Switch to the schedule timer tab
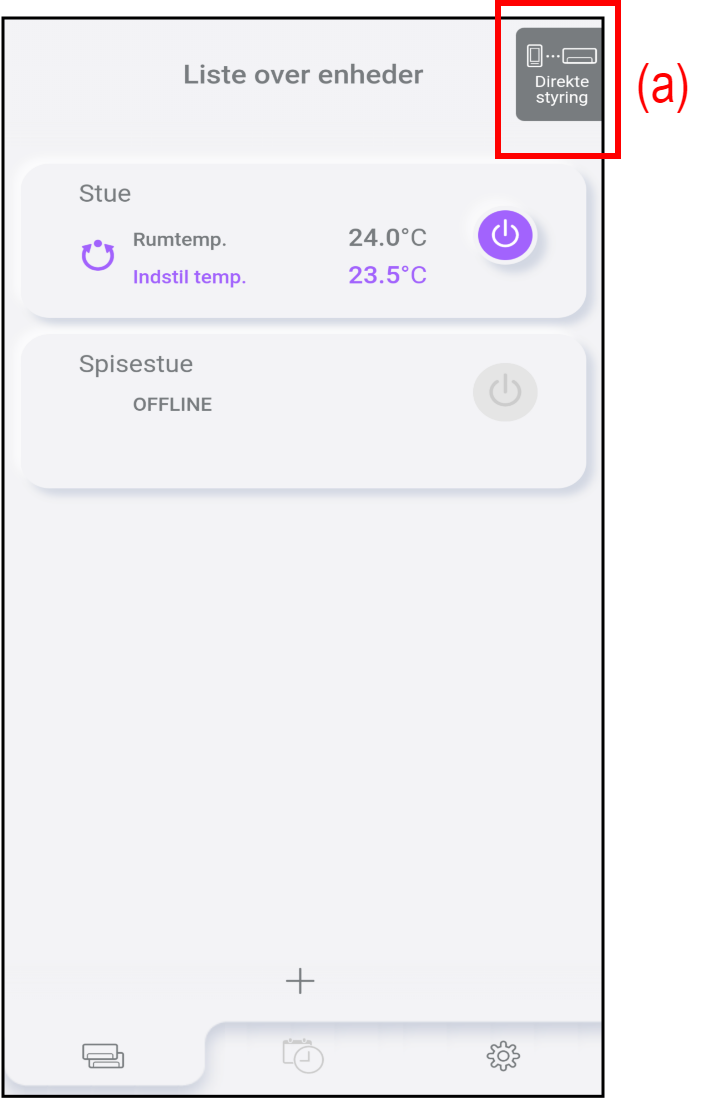 (x=303, y=1055)
